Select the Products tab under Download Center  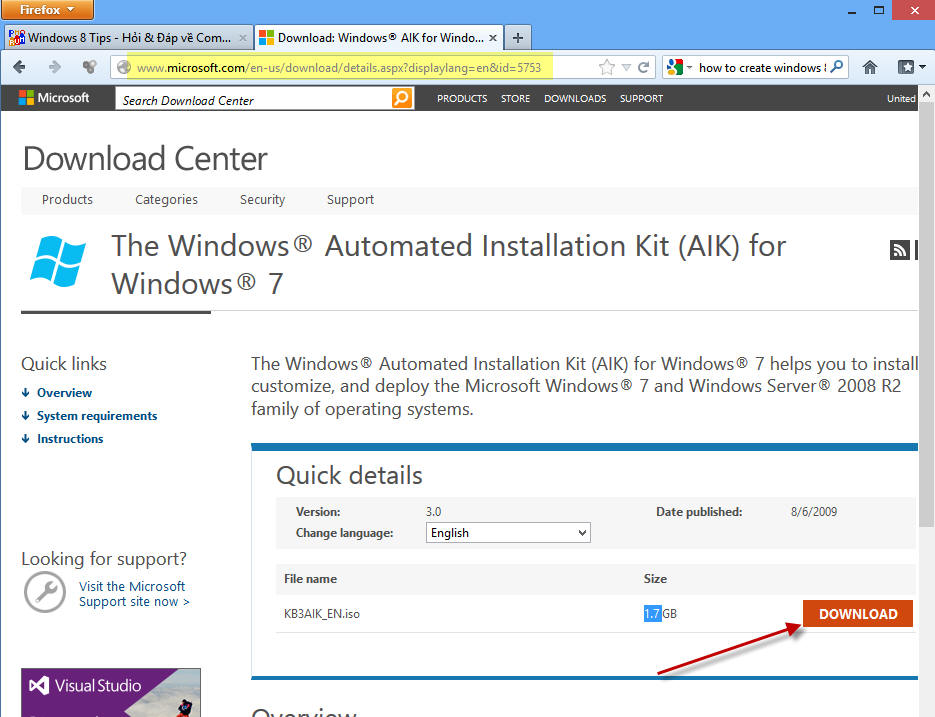click(67, 200)
